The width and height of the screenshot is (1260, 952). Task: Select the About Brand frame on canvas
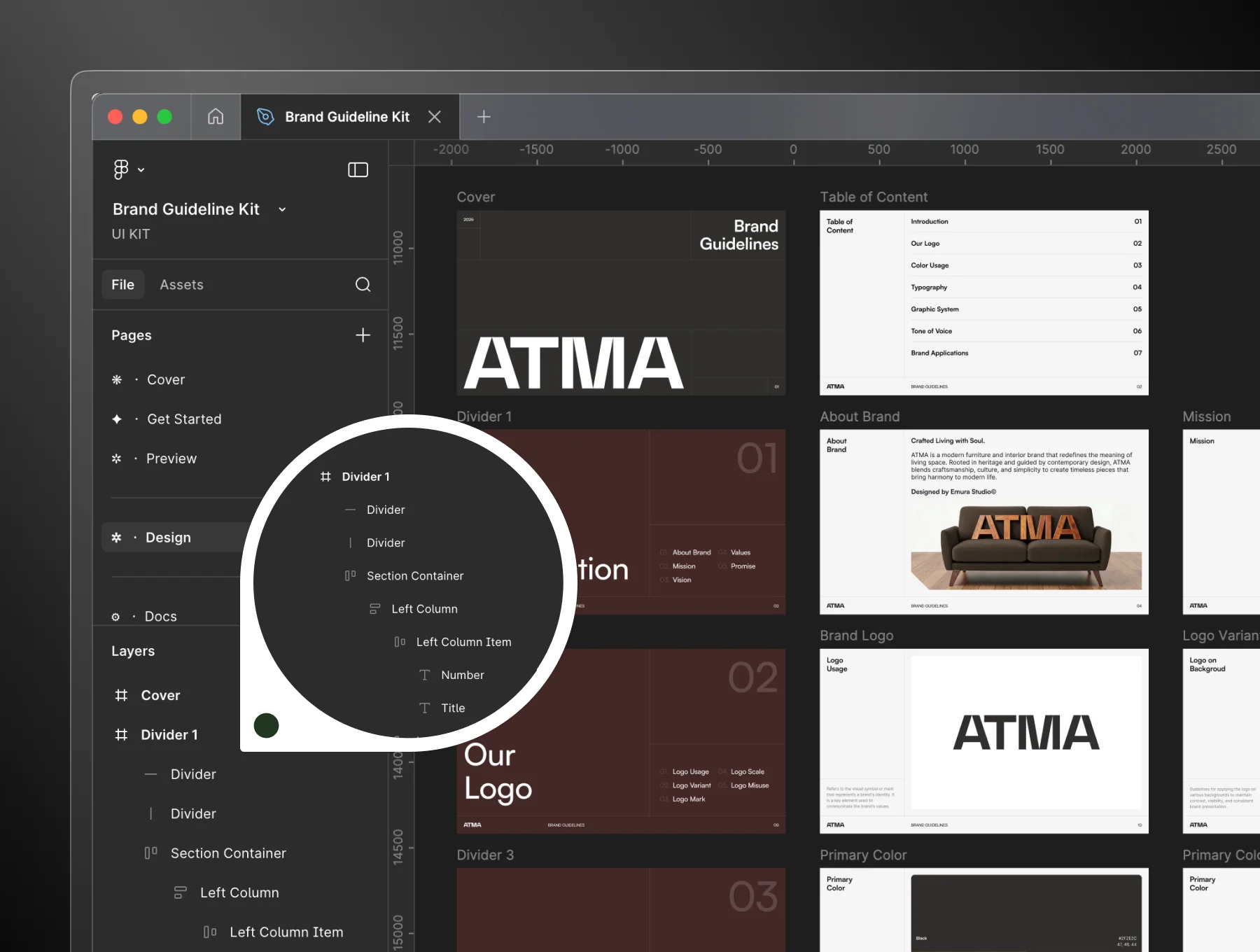pyautogui.click(x=984, y=521)
